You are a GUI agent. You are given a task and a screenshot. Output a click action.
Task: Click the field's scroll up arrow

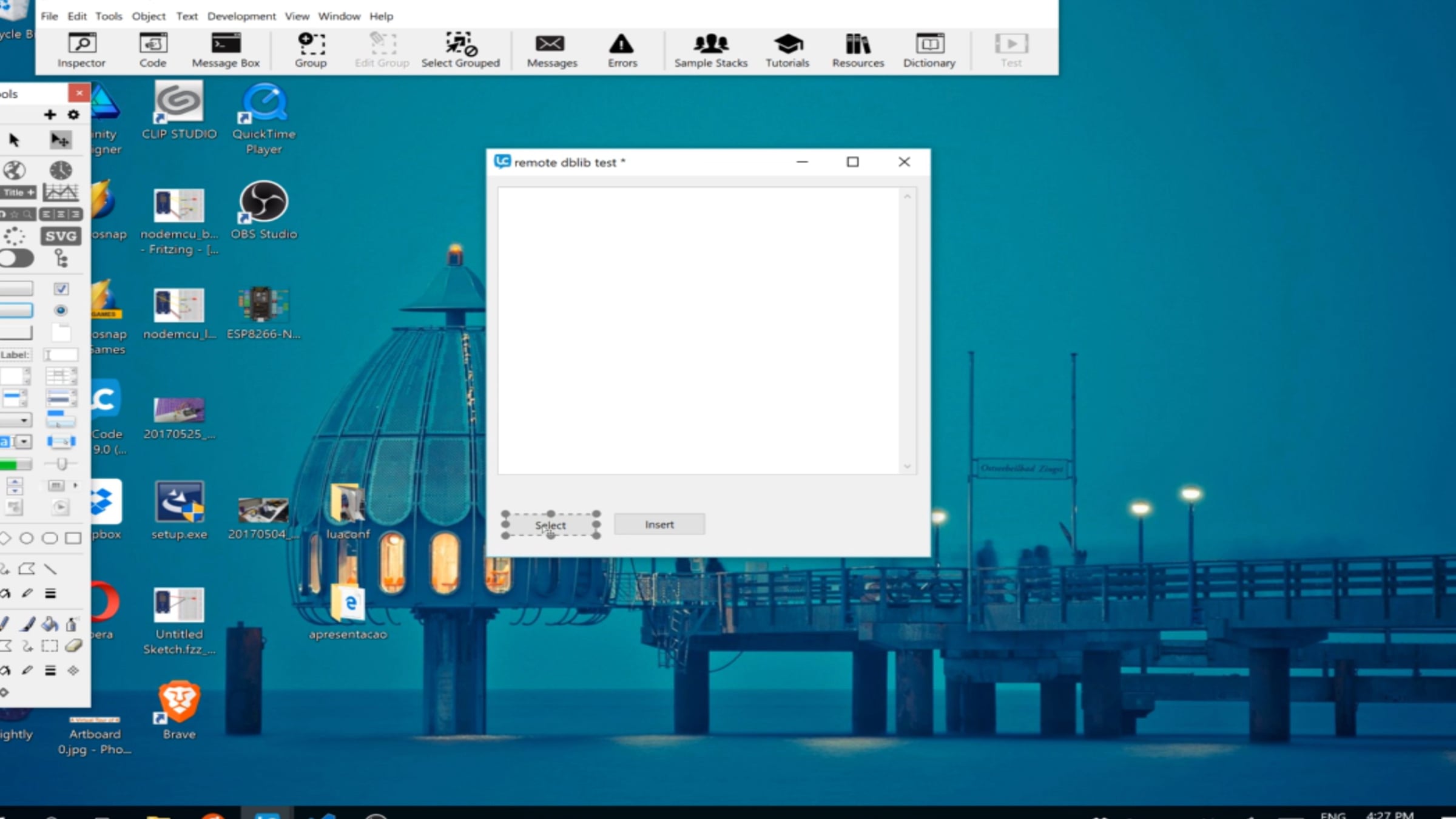(908, 196)
